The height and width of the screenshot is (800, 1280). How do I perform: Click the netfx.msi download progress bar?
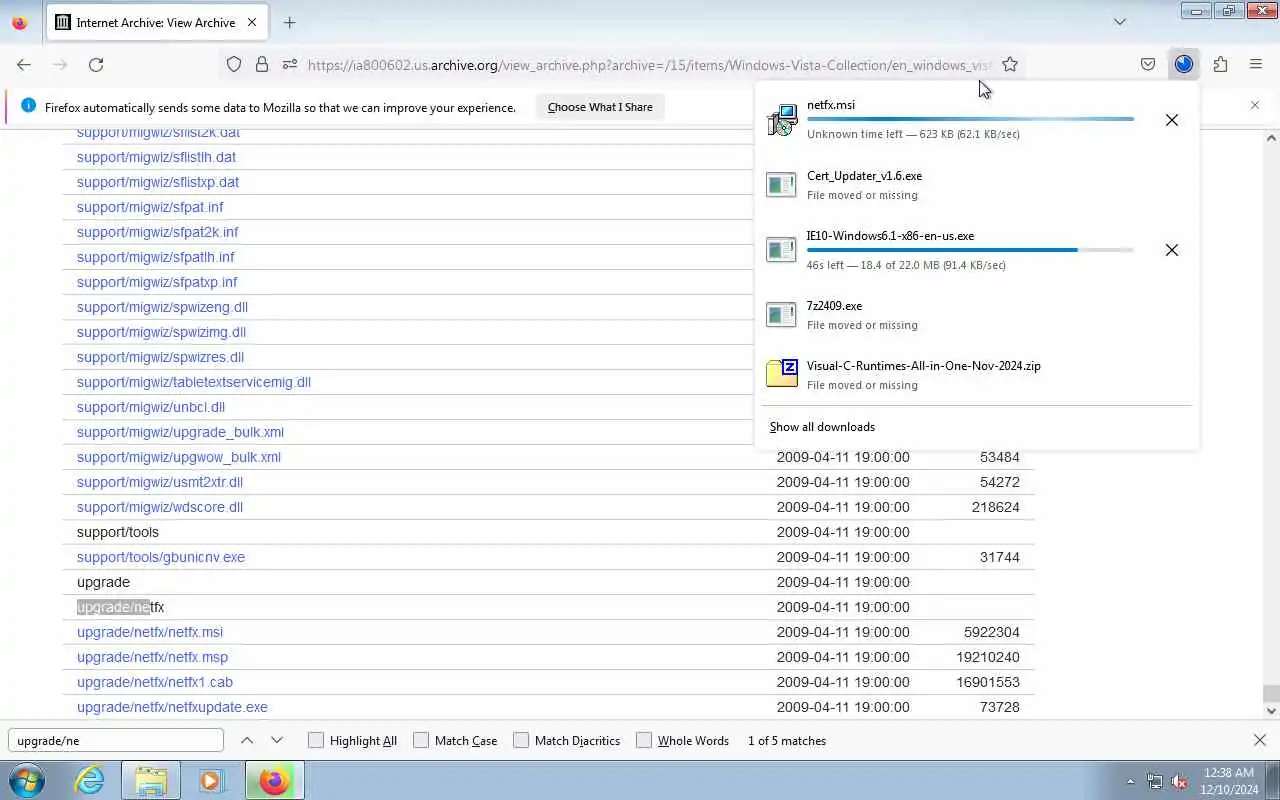pos(970,119)
